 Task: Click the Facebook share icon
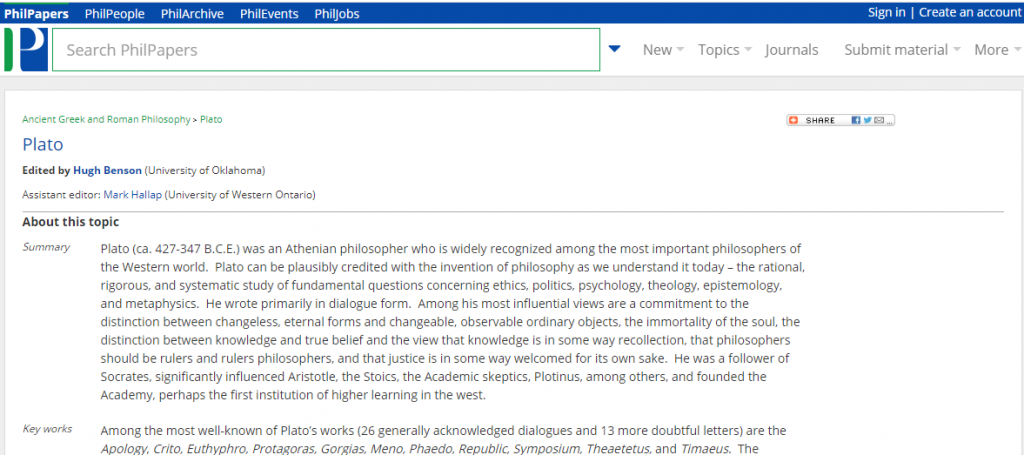[856, 120]
